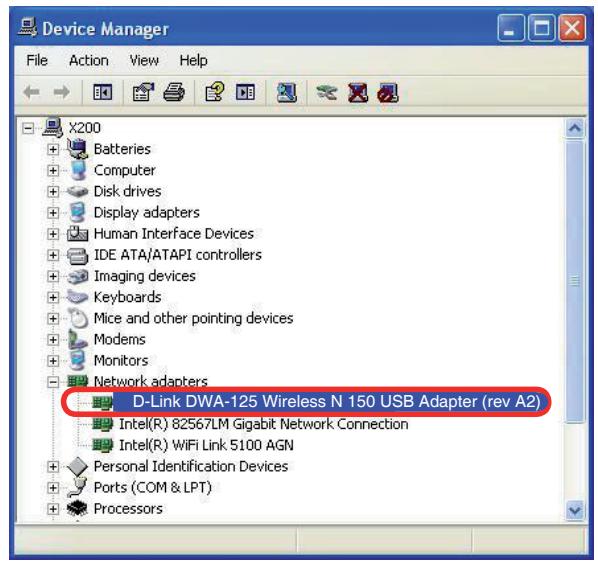The width and height of the screenshot is (598, 562).
Task: Click the Human Interface Devices icon
Action: point(77,233)
